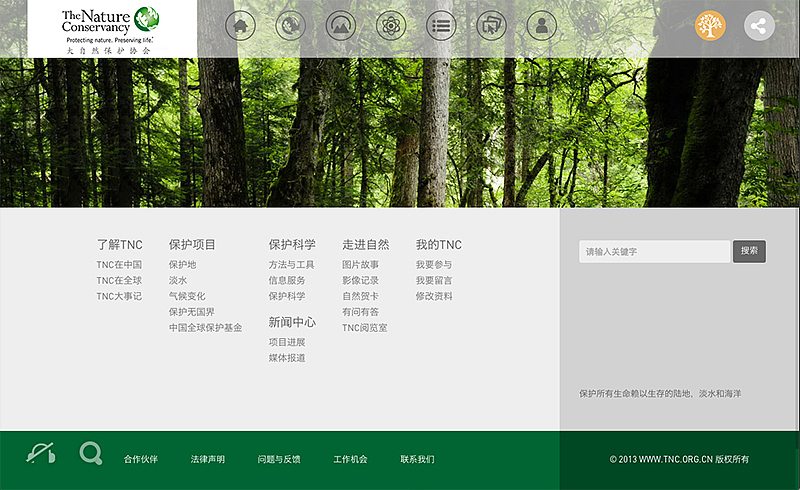Click The Nature Conservancy logo

pos(111,30)
